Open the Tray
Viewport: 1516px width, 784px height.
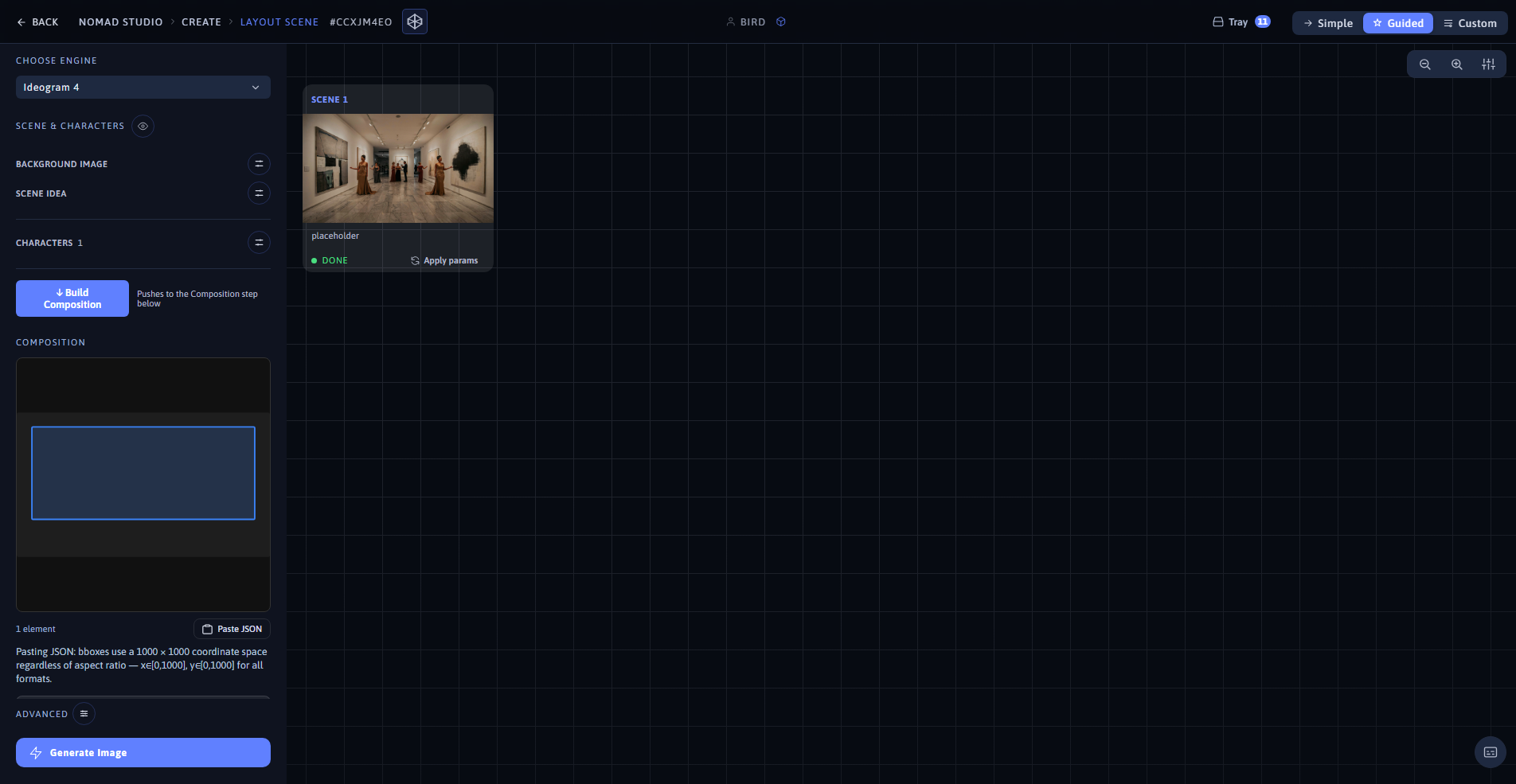[x=1241, y=22]
